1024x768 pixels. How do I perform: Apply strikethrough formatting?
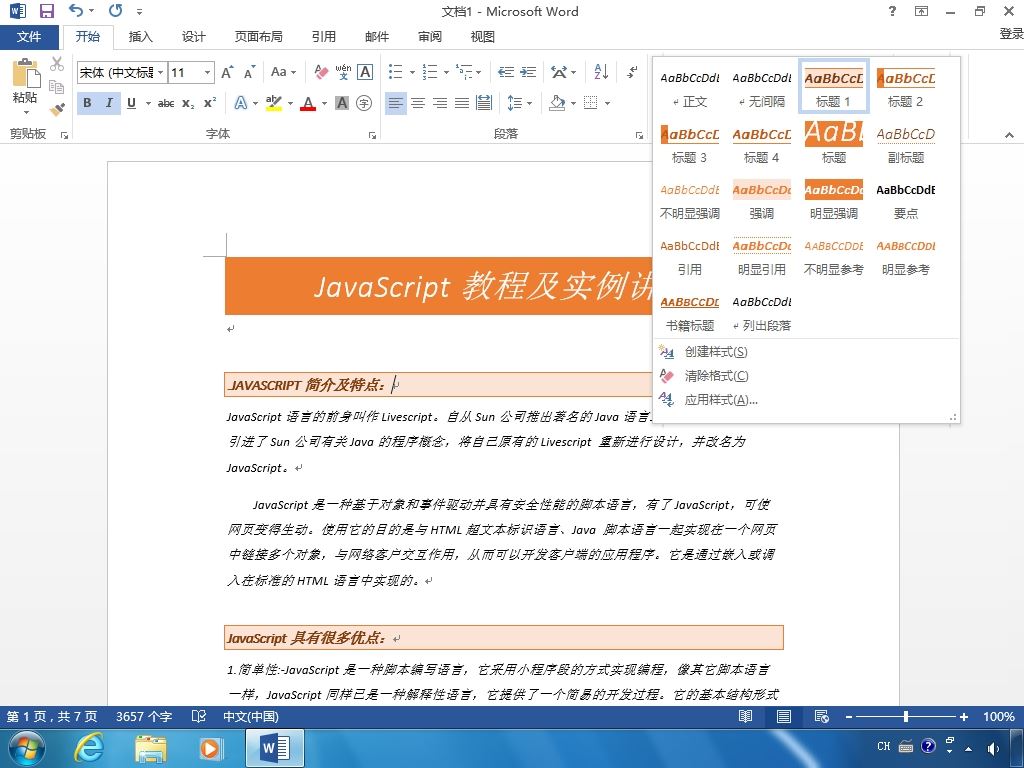click(x=166, y=103)
